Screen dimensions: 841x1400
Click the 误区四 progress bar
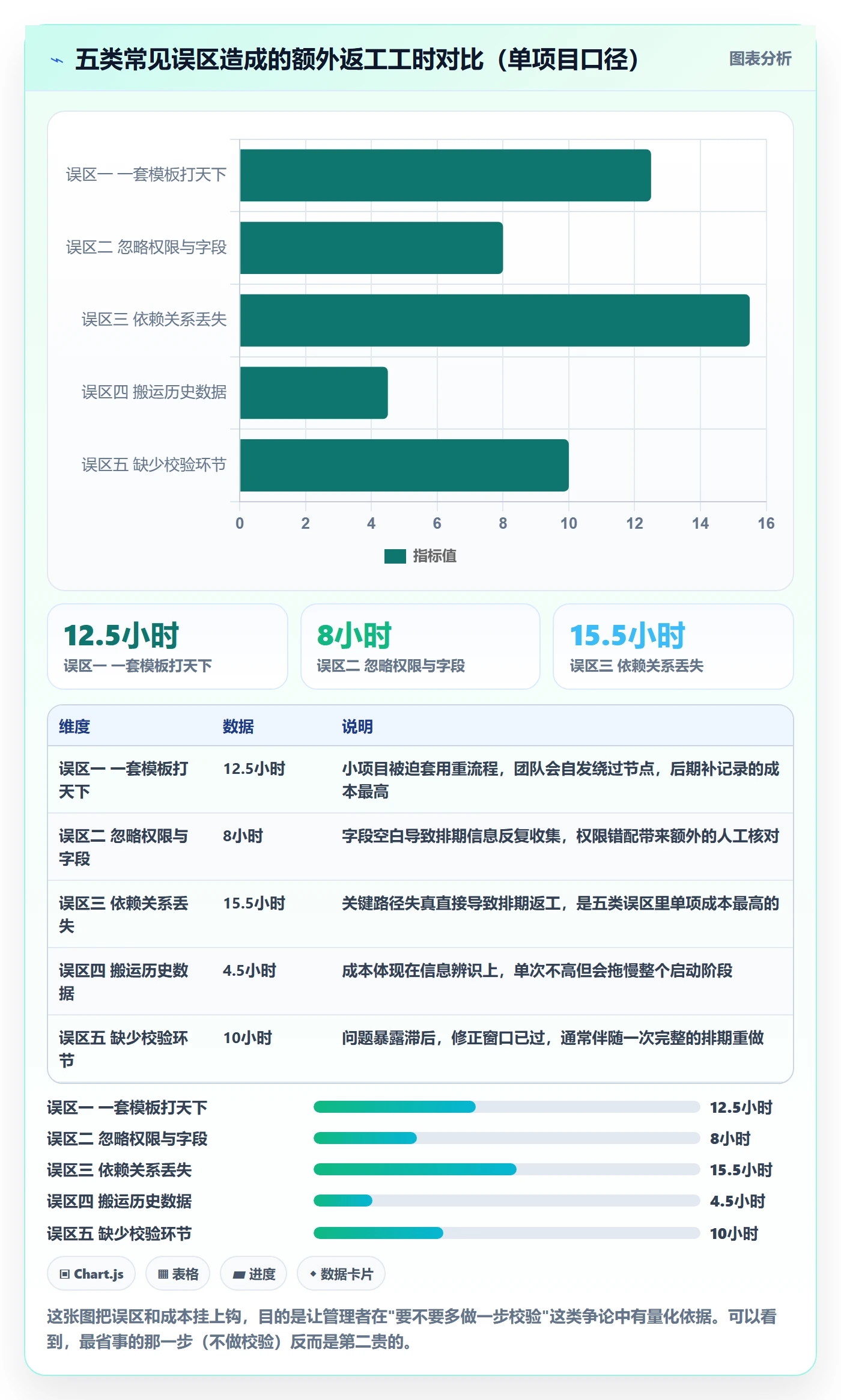(506, 1201)
